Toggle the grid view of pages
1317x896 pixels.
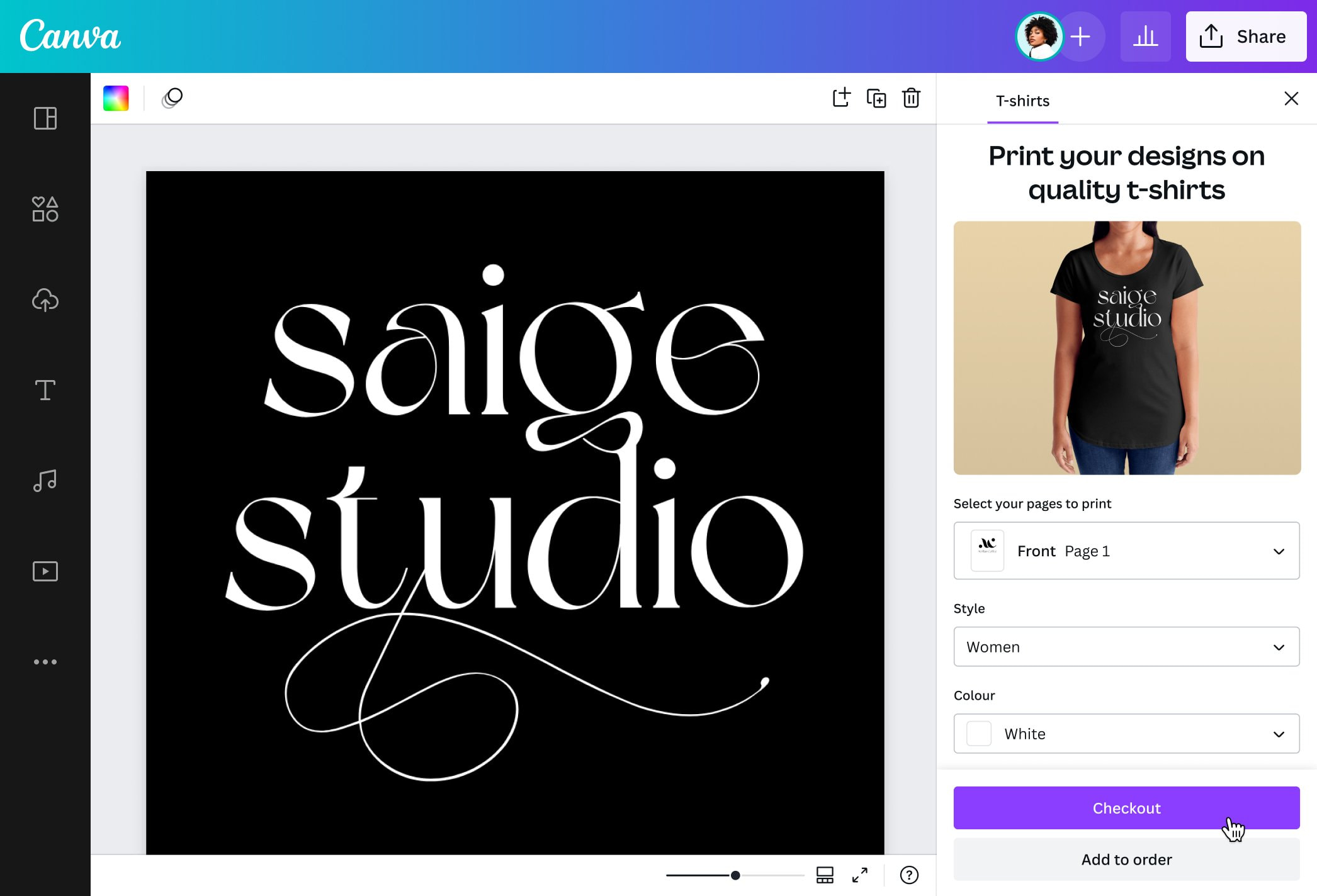tap(826, 874)
